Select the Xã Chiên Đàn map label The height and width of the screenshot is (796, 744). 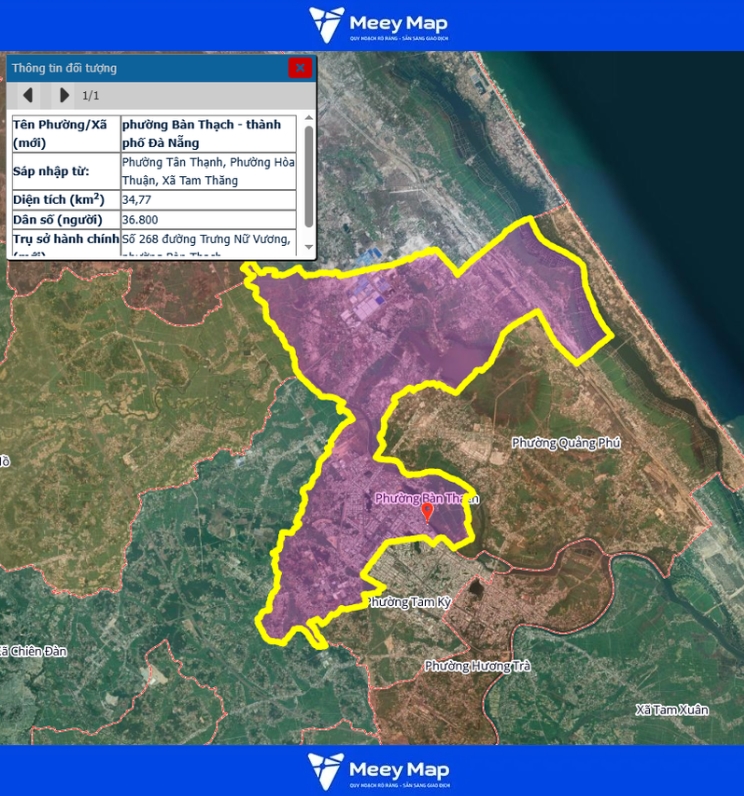(32, 651)
